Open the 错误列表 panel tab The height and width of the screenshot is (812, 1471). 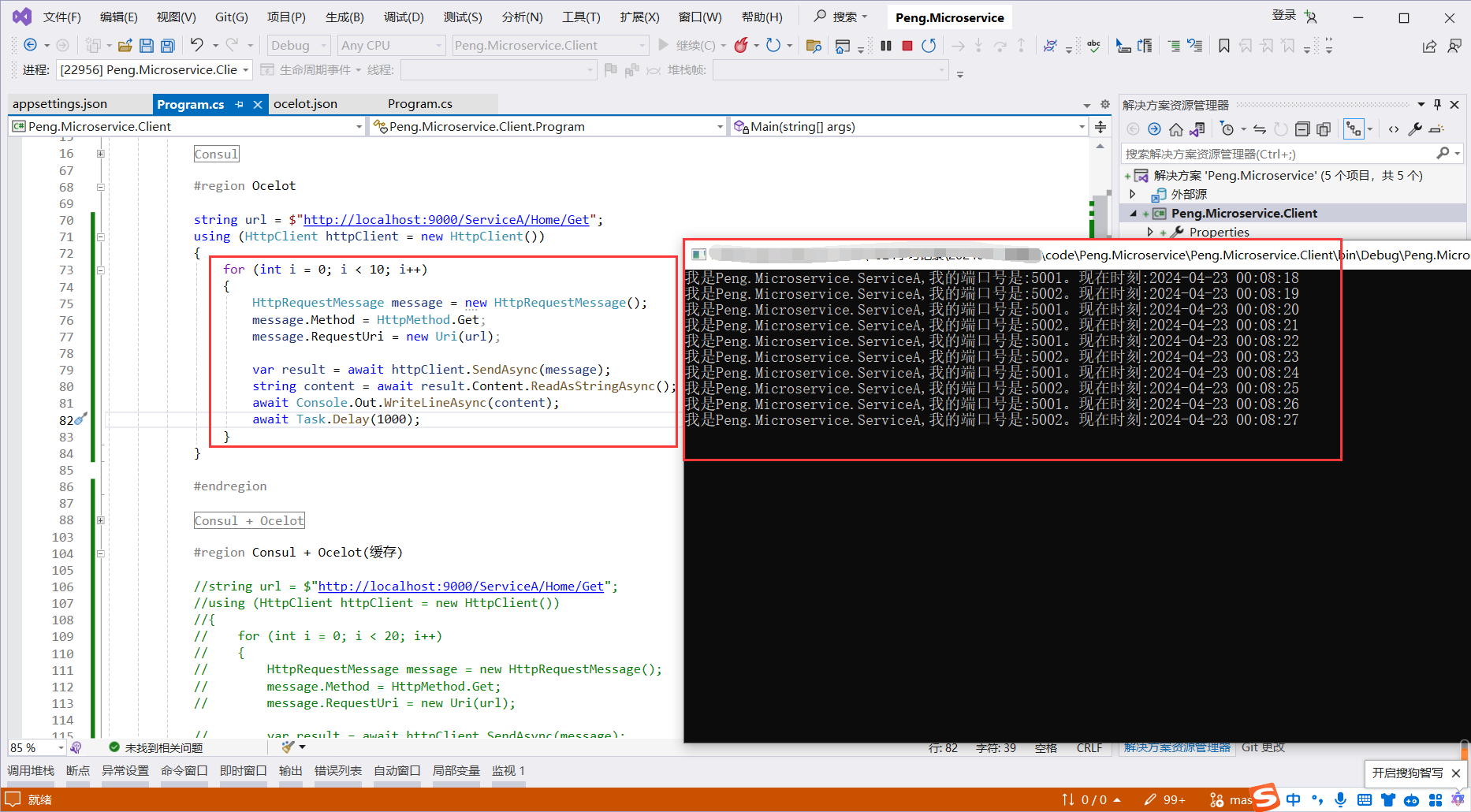(337, 770)
